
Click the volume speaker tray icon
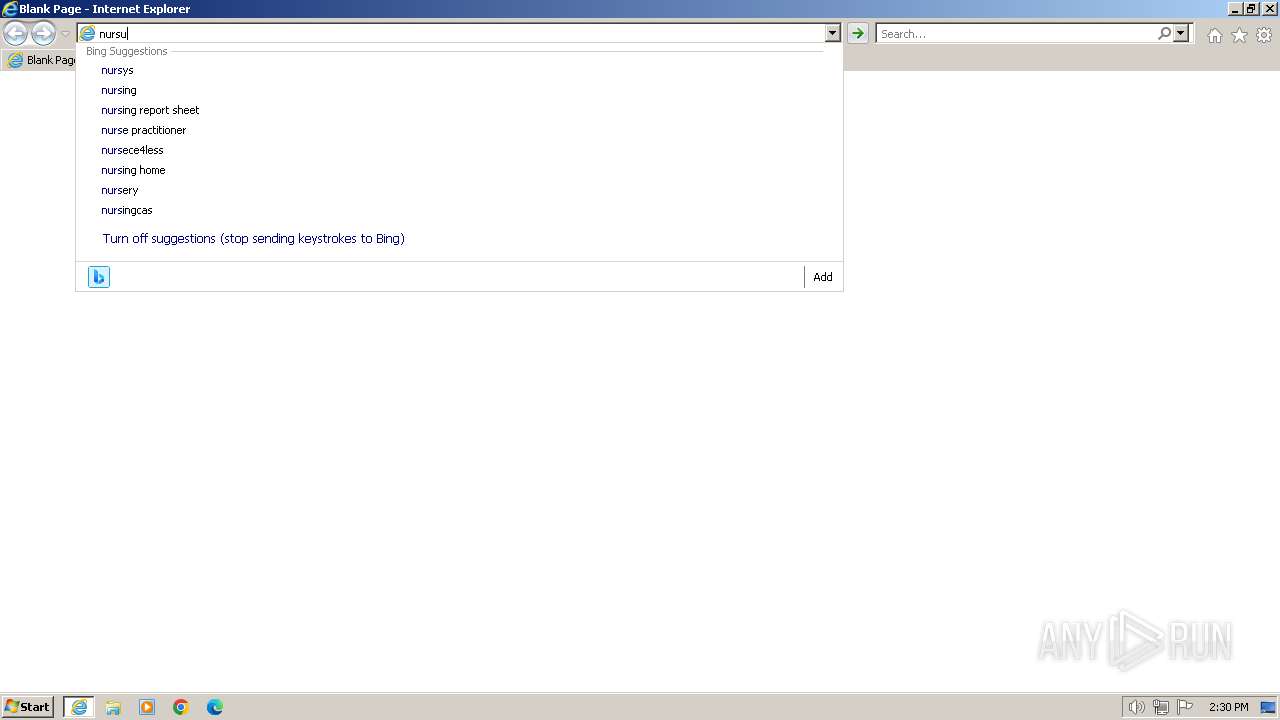coord(1136,707)
